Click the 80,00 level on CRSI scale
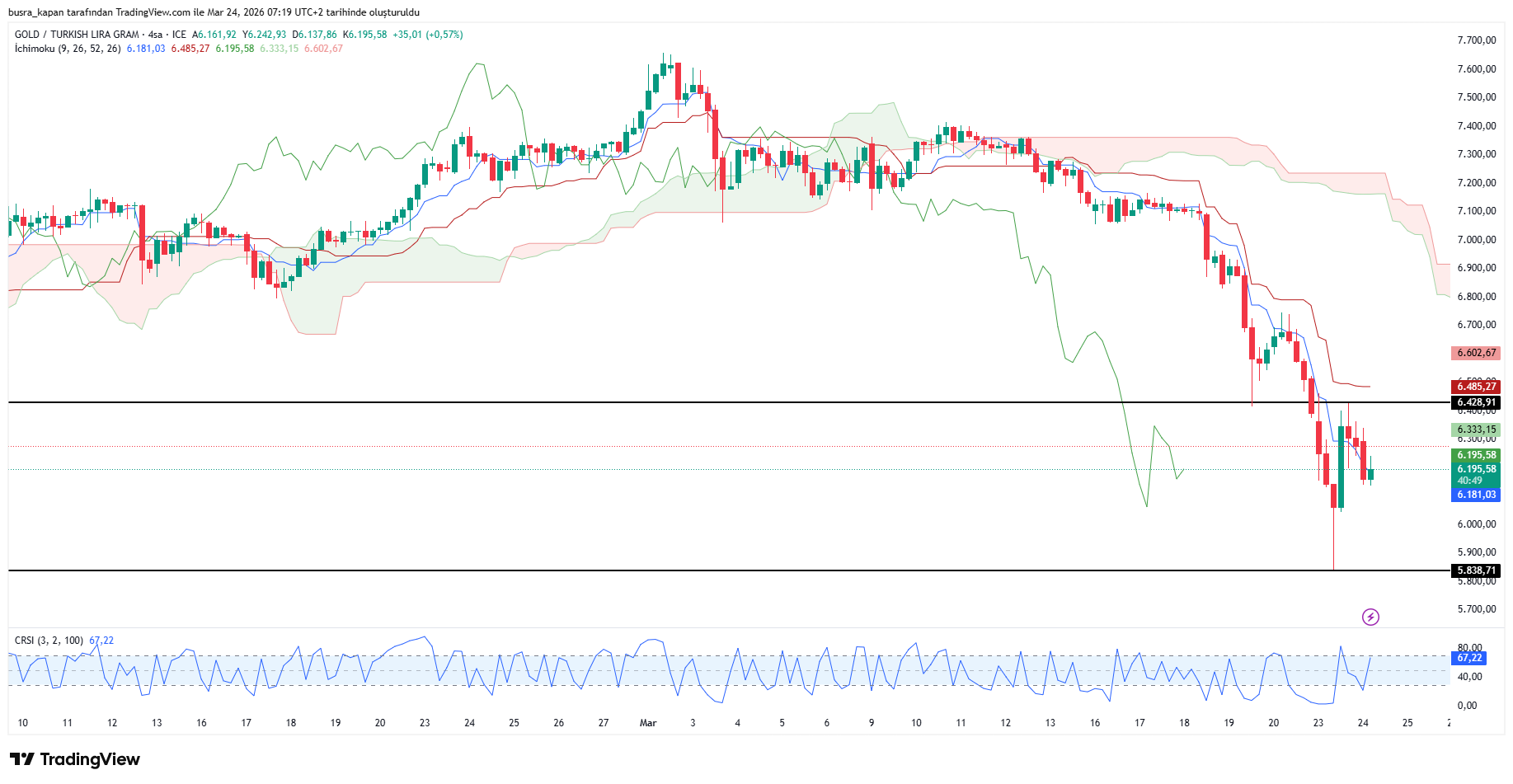This screenshot has width=1513, height=784. pyautogui.click(x=1469, y=648)
